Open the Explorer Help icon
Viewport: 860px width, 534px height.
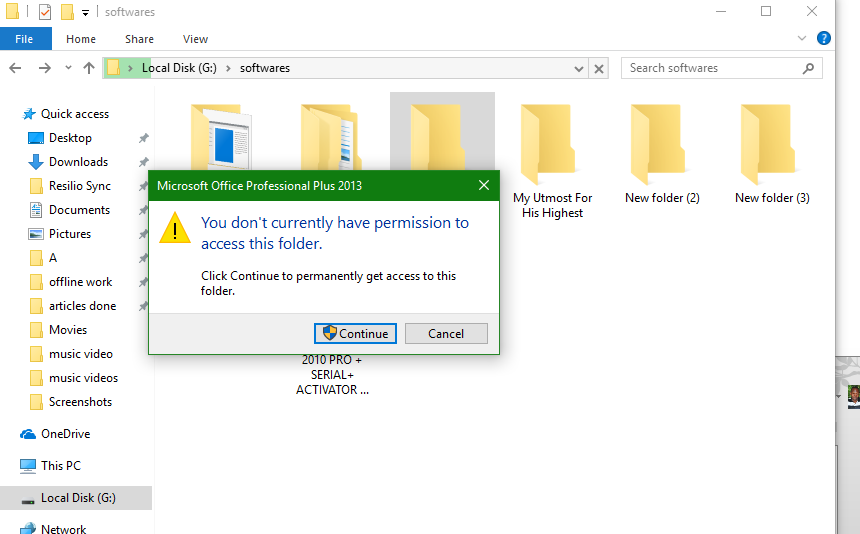tap(823, 38)
